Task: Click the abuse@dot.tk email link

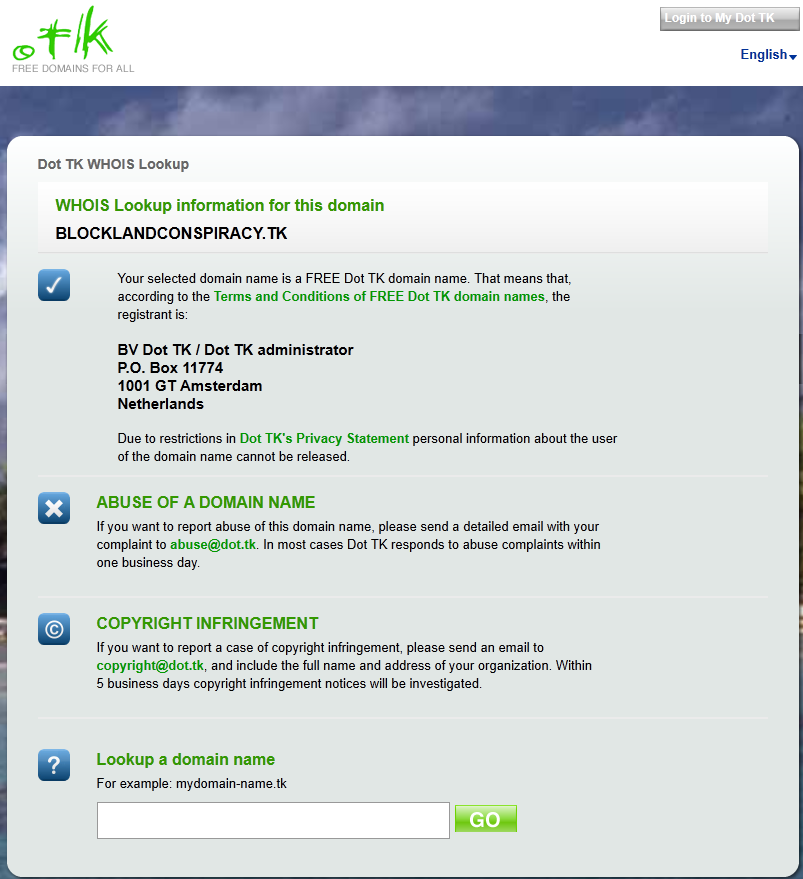Action: 213,544
